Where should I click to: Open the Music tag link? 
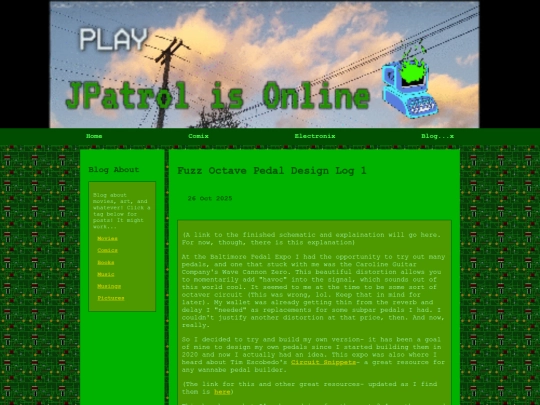point(106,274)
